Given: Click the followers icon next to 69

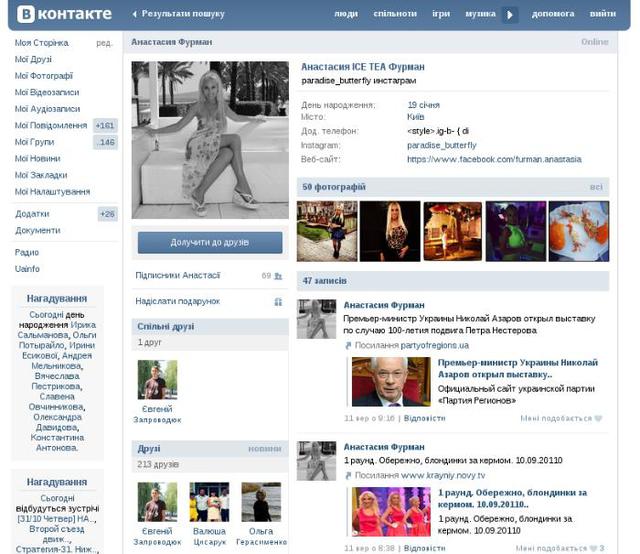Looking at the screenshot, I should pyautogui.click(x=278, y=276).
